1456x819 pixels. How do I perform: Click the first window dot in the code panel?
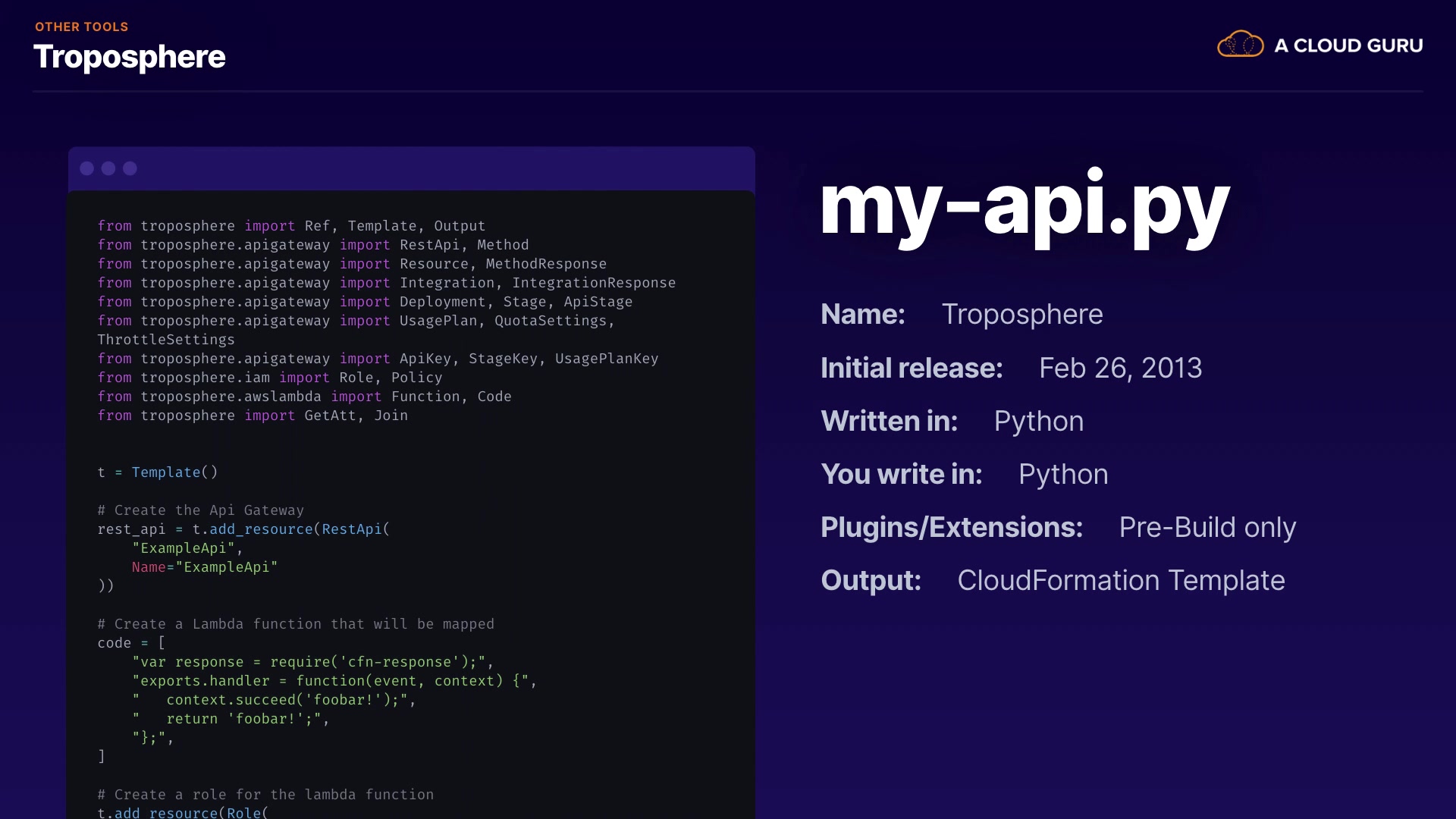click(x=87, y=168)
